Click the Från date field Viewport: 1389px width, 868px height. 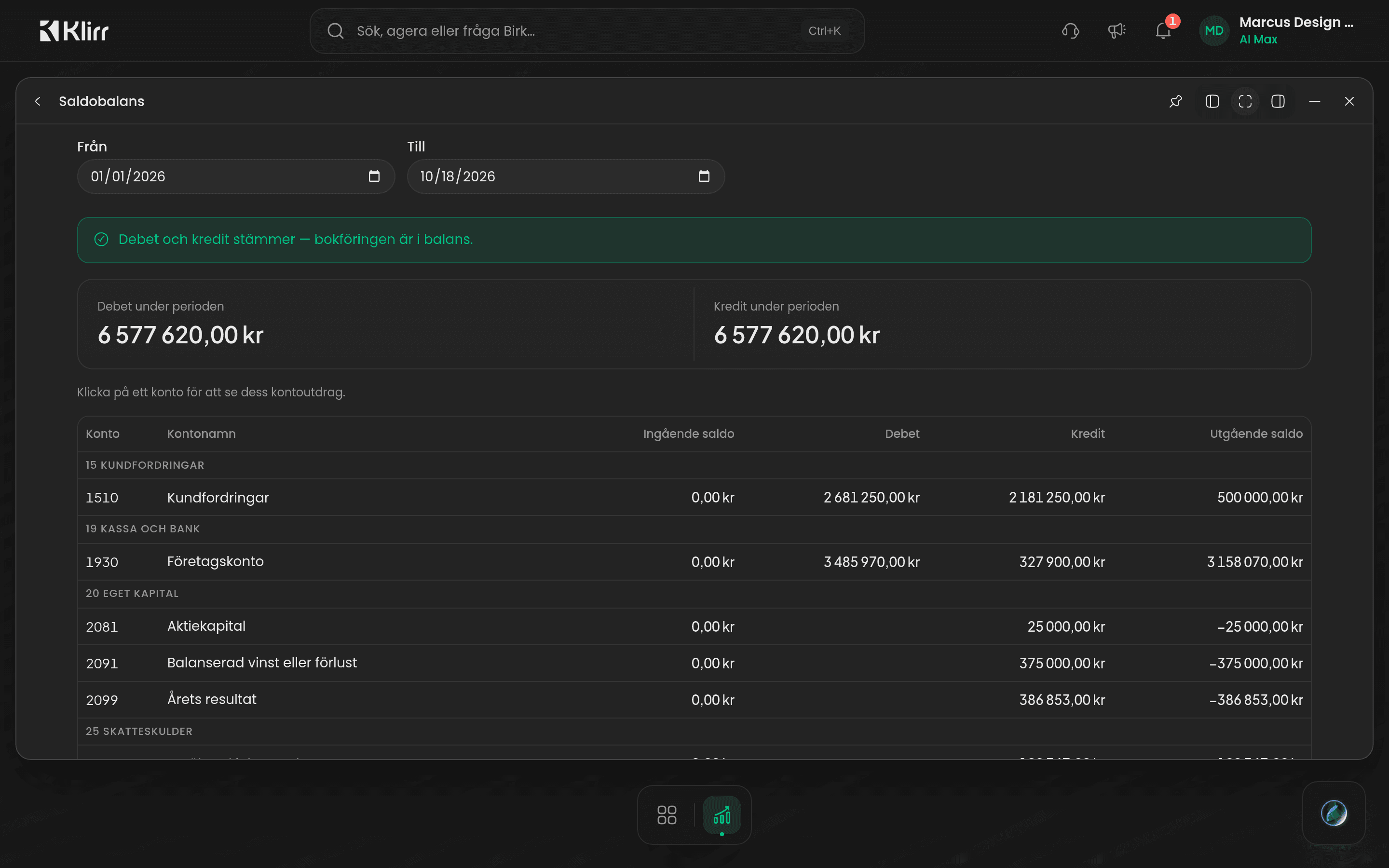click(x=236, y=176)
